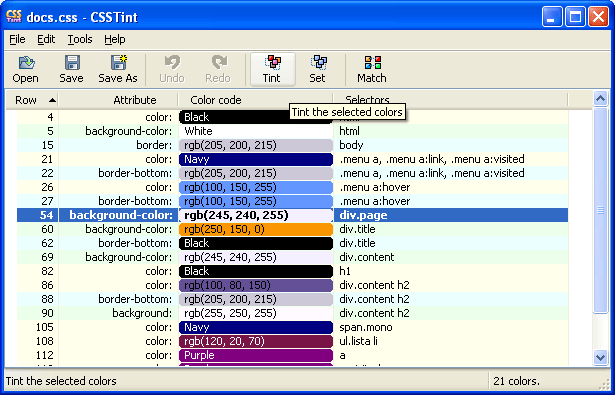Activate the Match colors tool
This screenshot has width=615, height=395.
(x=372, y=69)
